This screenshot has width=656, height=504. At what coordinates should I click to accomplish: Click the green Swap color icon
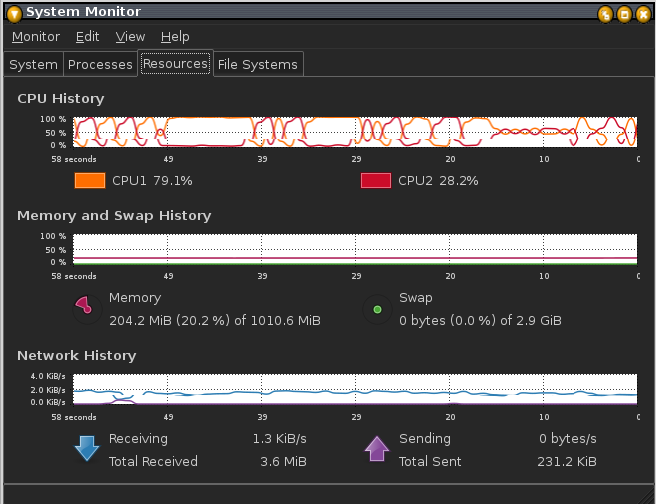tap(377, 309)
